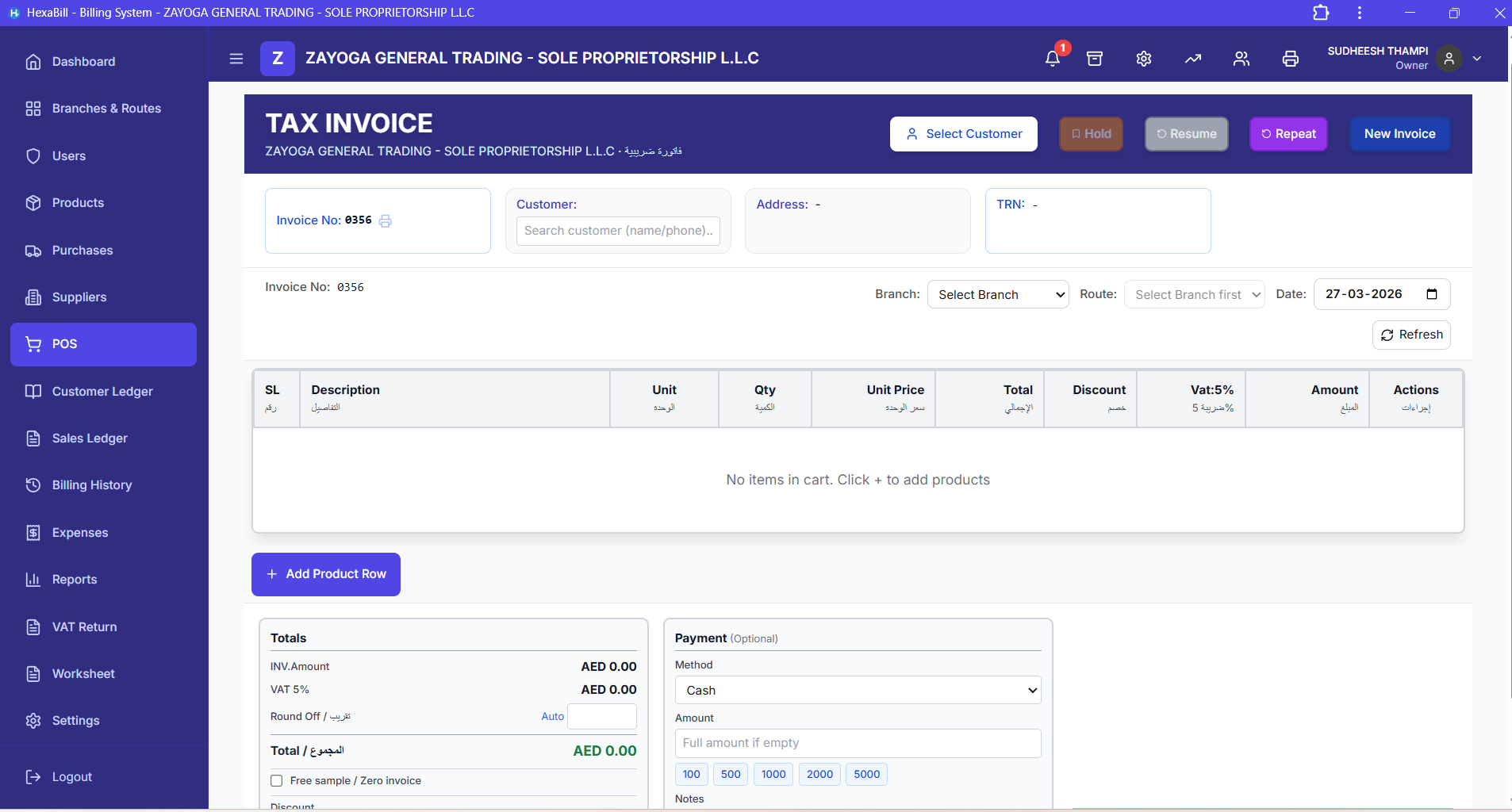
Task: Click the Users shield icon
Action: [33, 156]
